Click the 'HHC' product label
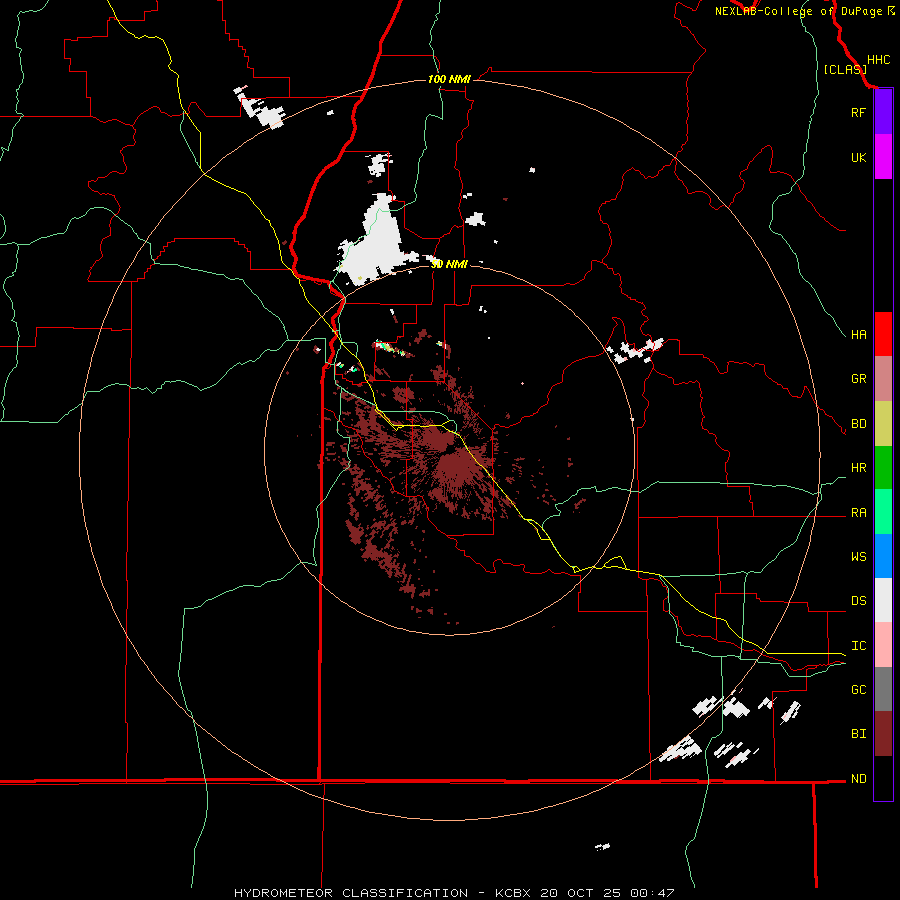 click(879, 60)
